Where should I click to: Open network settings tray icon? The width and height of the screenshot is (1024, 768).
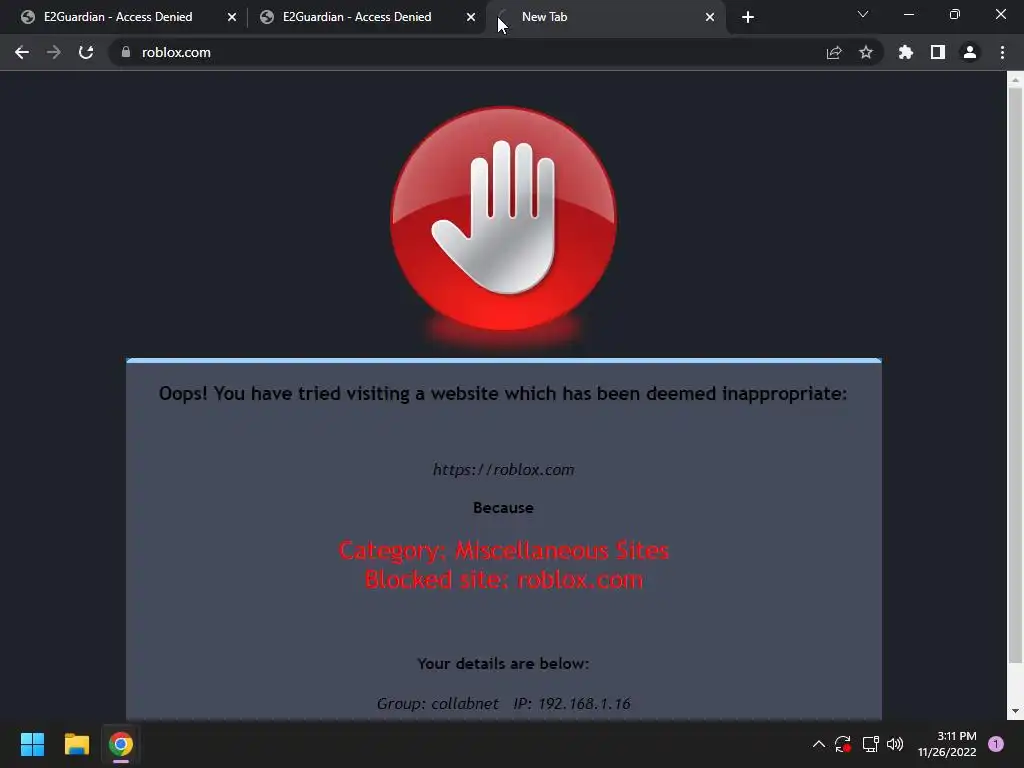(871, 744)
